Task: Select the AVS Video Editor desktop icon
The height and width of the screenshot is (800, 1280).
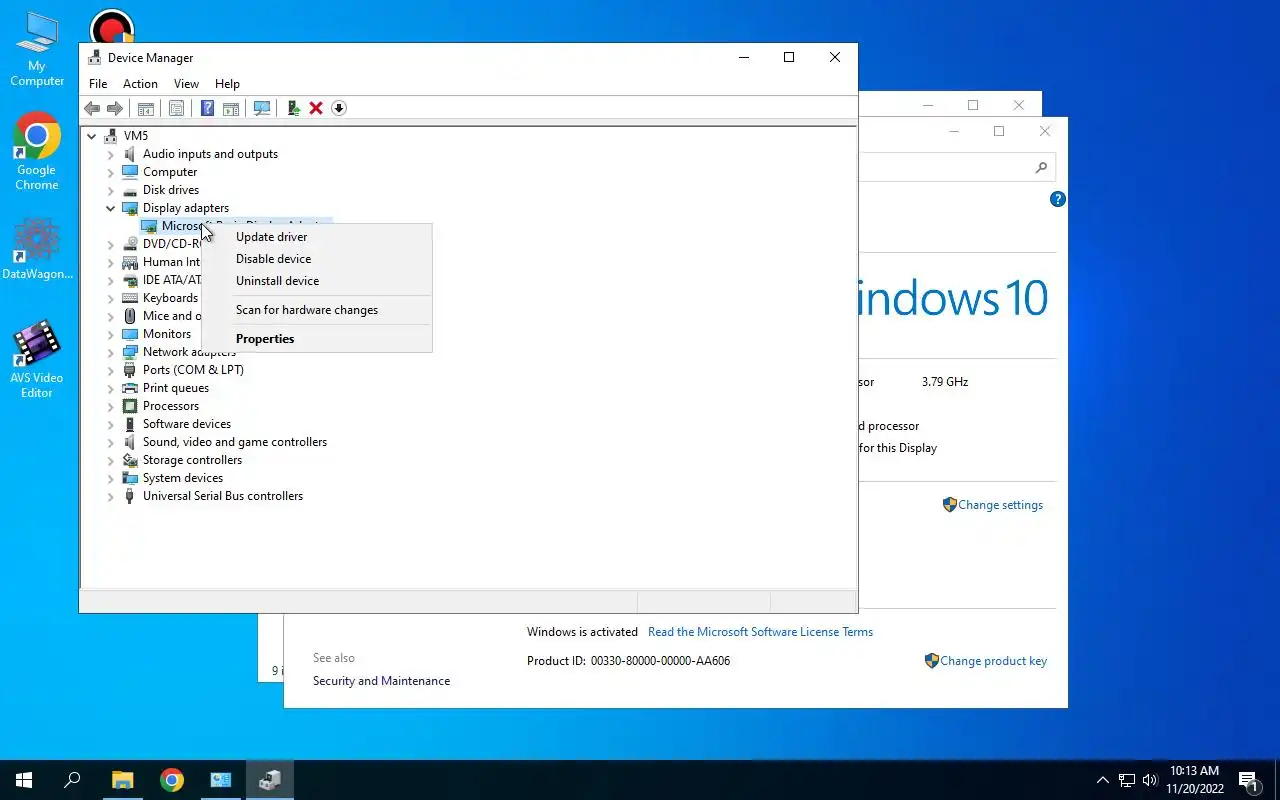Action: (x=37, y=359)
